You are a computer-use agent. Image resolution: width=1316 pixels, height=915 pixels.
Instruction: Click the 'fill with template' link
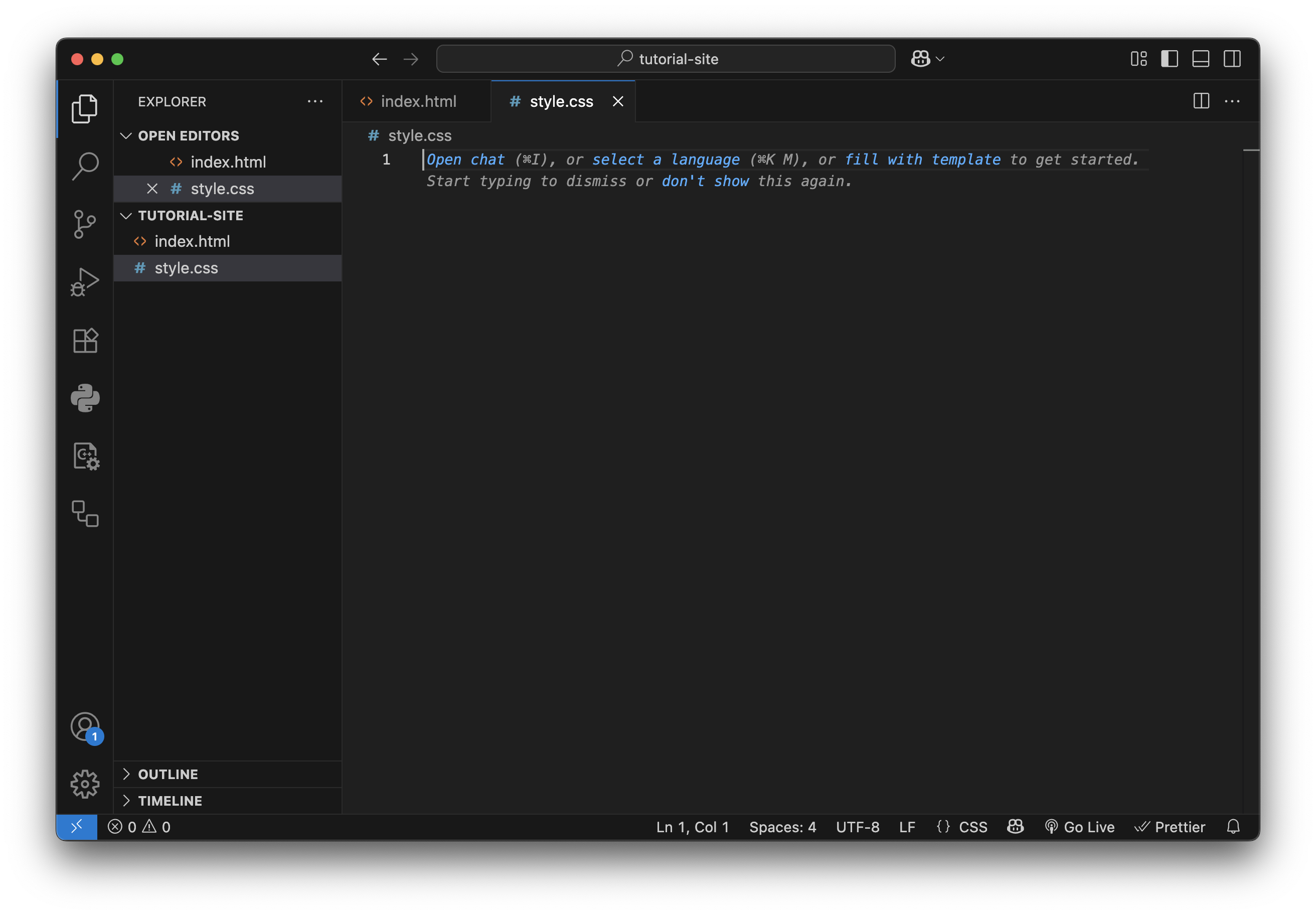click(x=923, y=160)
